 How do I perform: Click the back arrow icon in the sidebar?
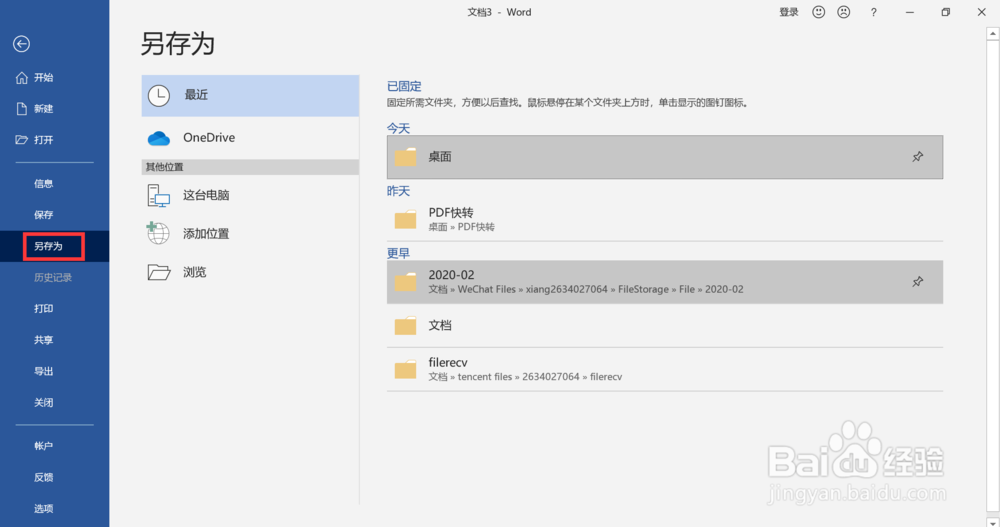21,43
